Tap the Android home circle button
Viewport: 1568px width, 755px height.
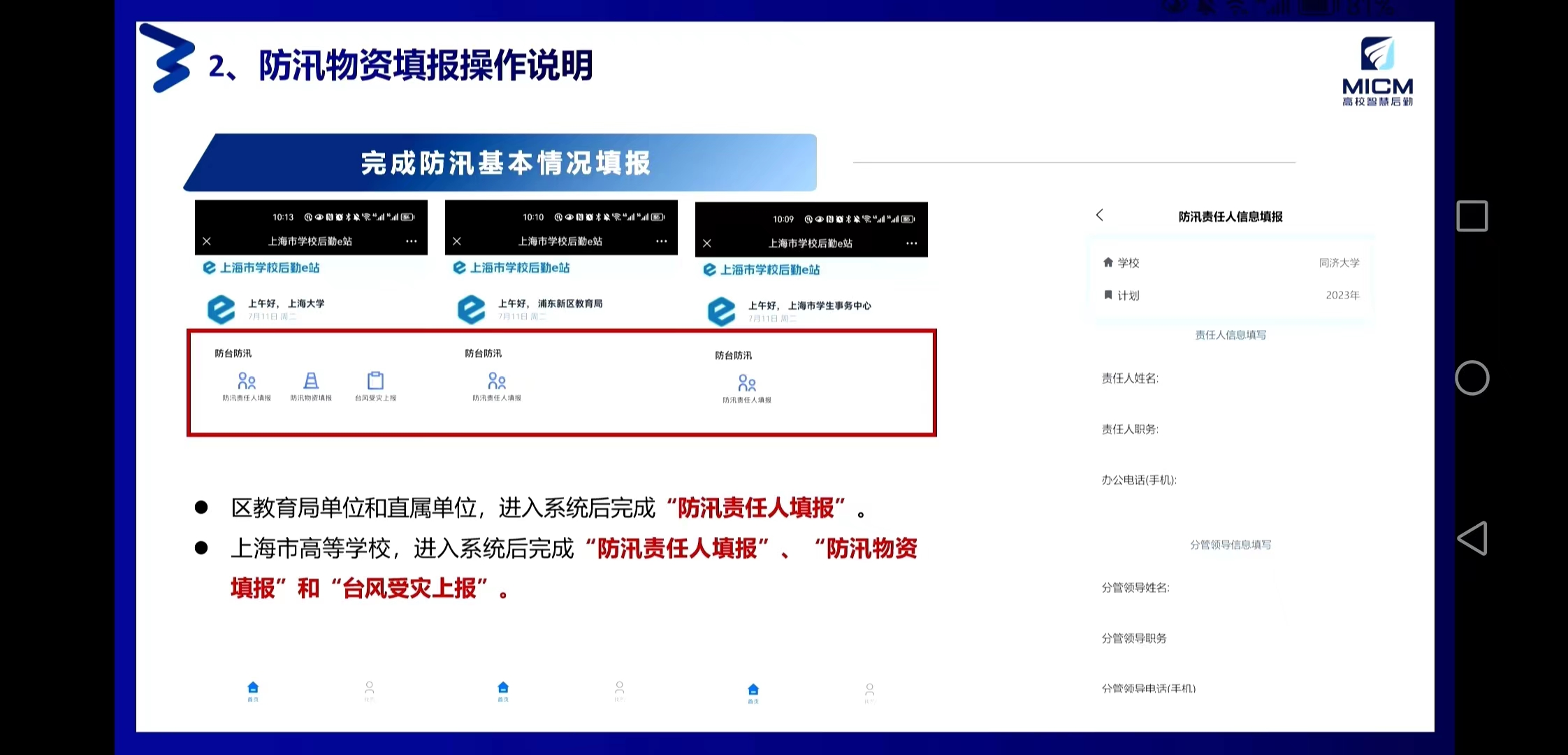(x=1472, y=378)
